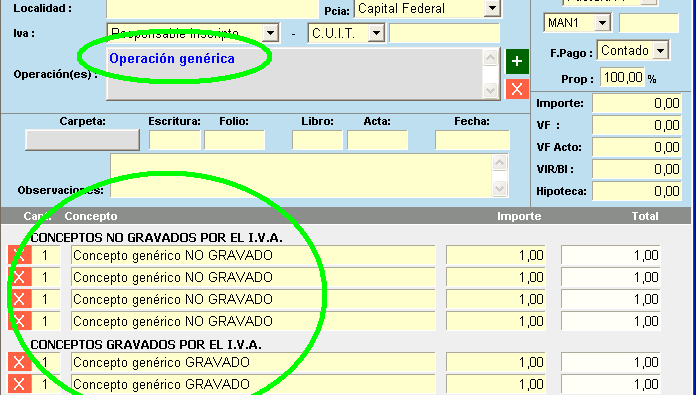Click the Hipoteca amount field

click(637, 191)
